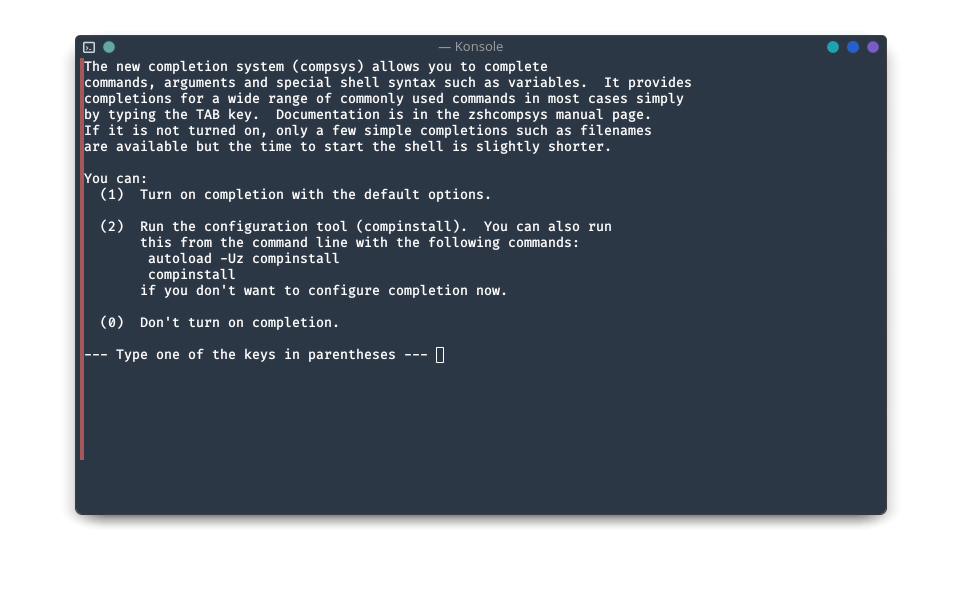Image resolution: width=962 pixels, height=600 pixels.
Task: Click the 'autoload -Uz compinstall' command line
Action: (x=244, y=258)
